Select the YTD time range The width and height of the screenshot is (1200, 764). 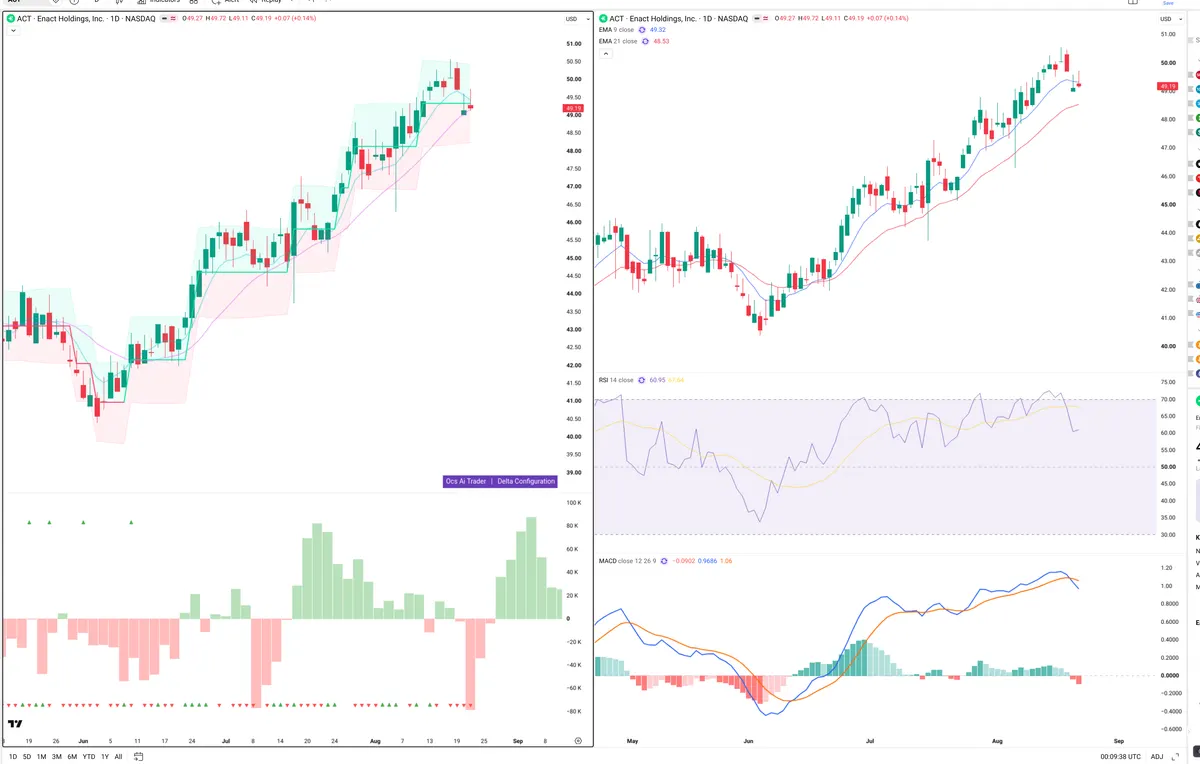tap(89, 756)
